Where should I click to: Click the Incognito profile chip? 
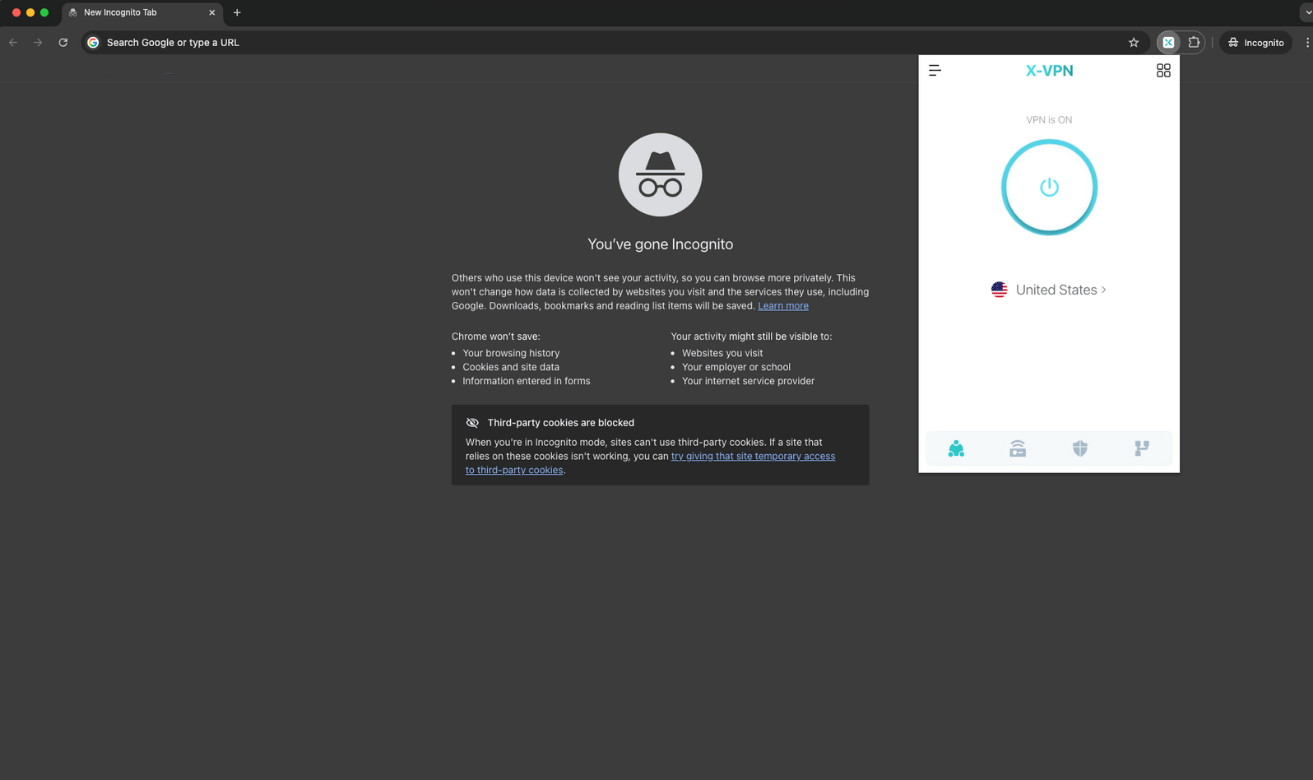pyautogui.click(x=1256, y=42)
